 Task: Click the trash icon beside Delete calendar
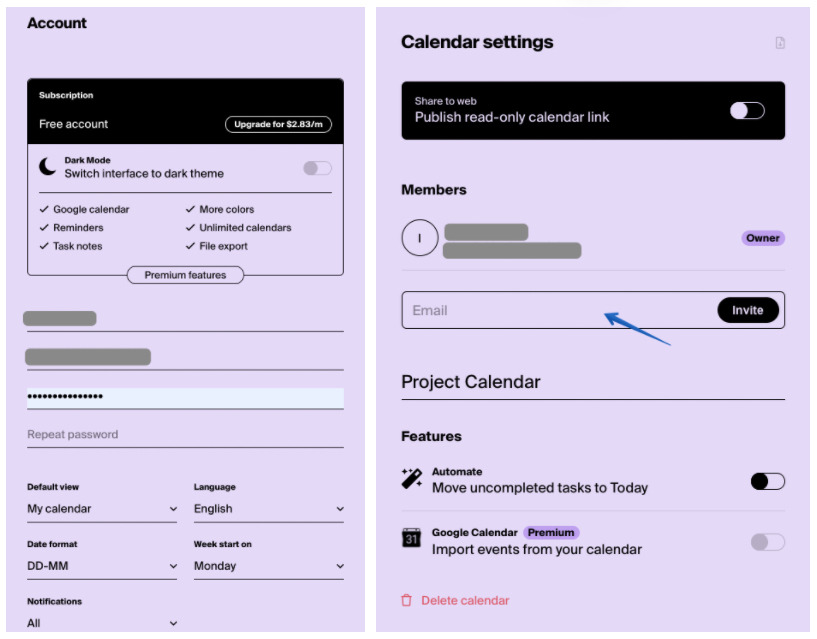tap(406, 600)
